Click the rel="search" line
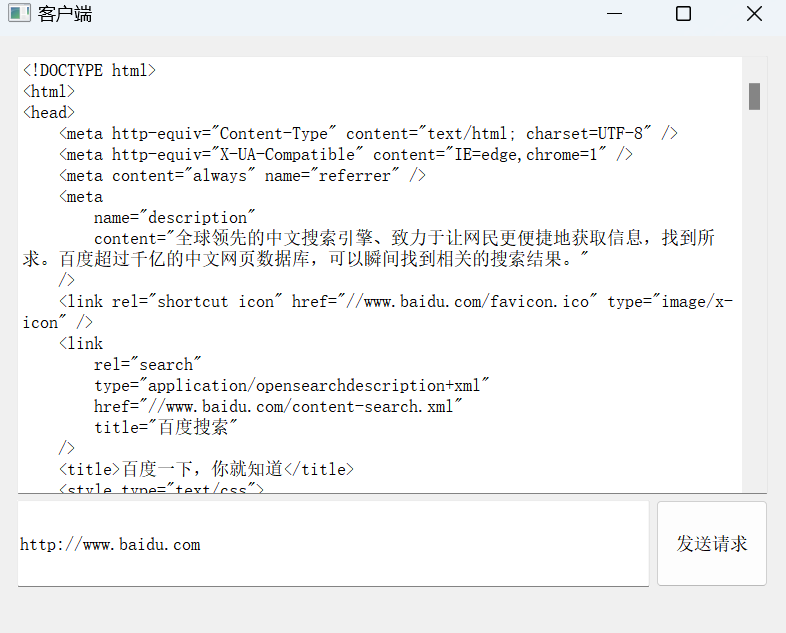The height and width of the screenshot is (633, 786). (x=147, y=364)
